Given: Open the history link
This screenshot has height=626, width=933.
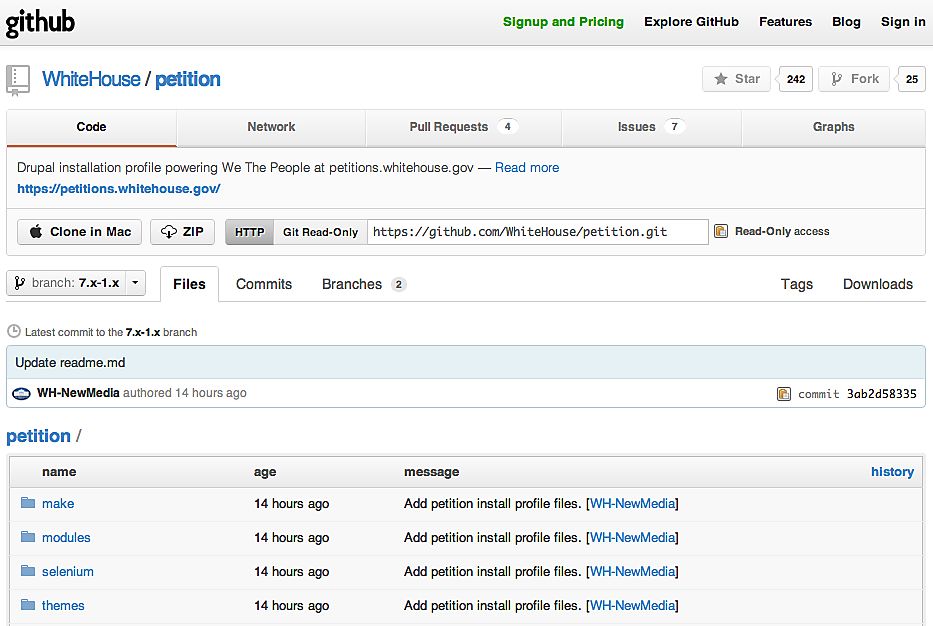Looking at the screenshot, I should 893,472.
